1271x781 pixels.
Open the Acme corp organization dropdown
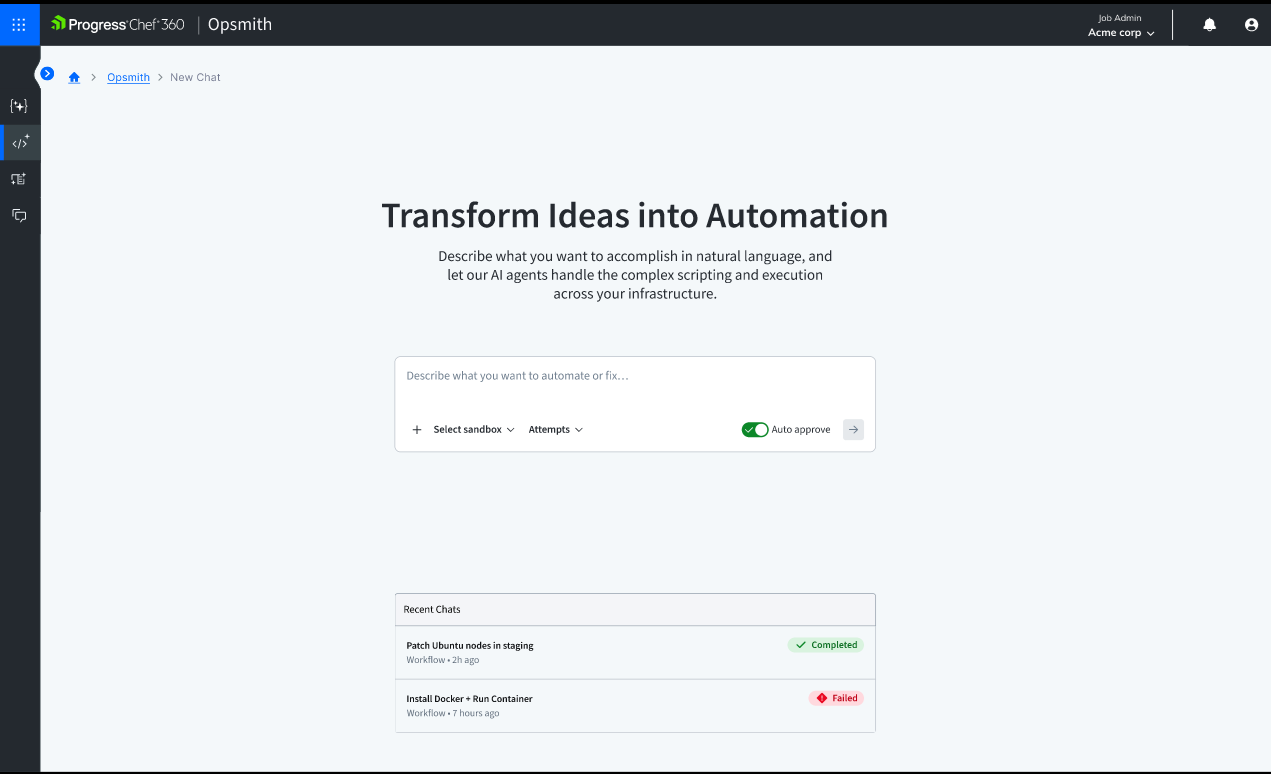pyautogui.click(x=1121, y=33)
